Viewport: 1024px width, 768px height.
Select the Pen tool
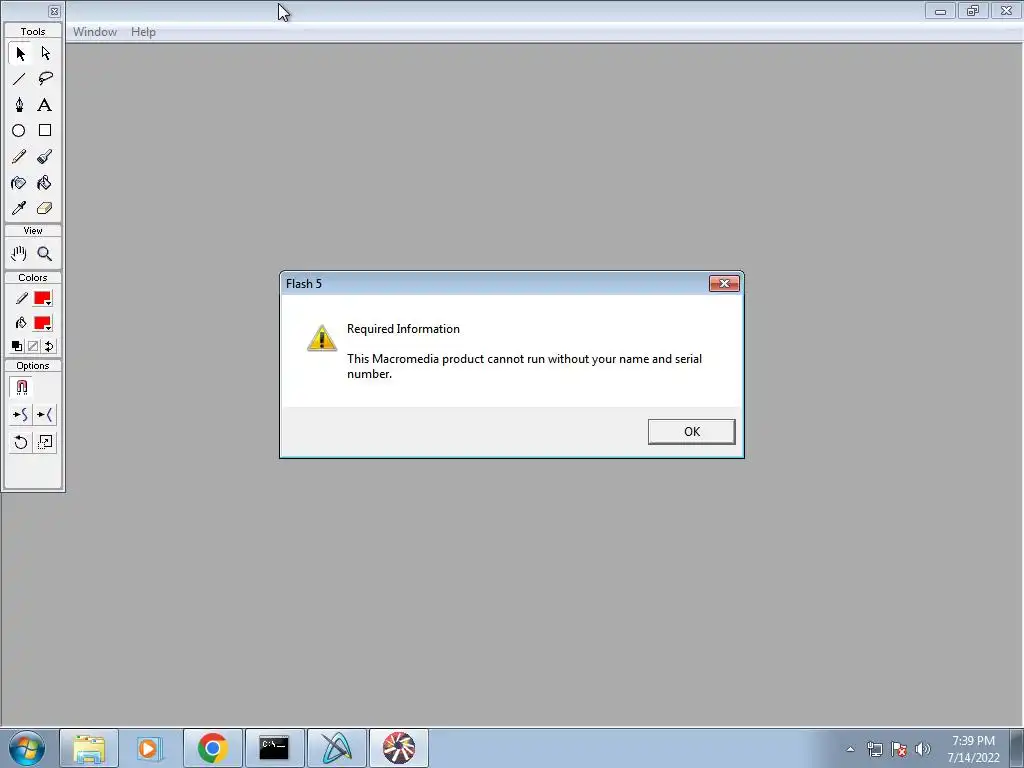pos(19,105)
